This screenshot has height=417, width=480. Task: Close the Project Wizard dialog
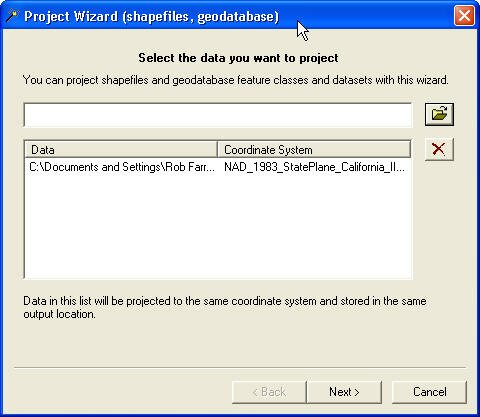[464, 15]
